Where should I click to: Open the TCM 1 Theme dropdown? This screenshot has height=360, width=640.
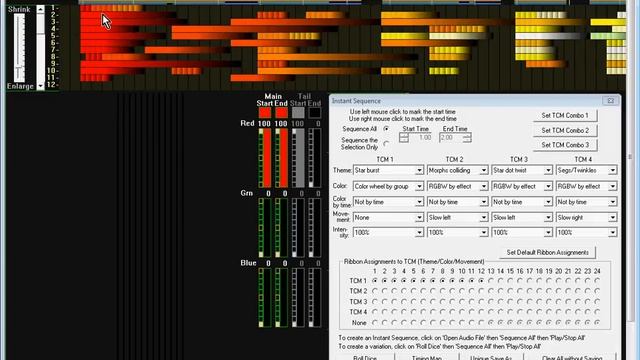(388, 170)
